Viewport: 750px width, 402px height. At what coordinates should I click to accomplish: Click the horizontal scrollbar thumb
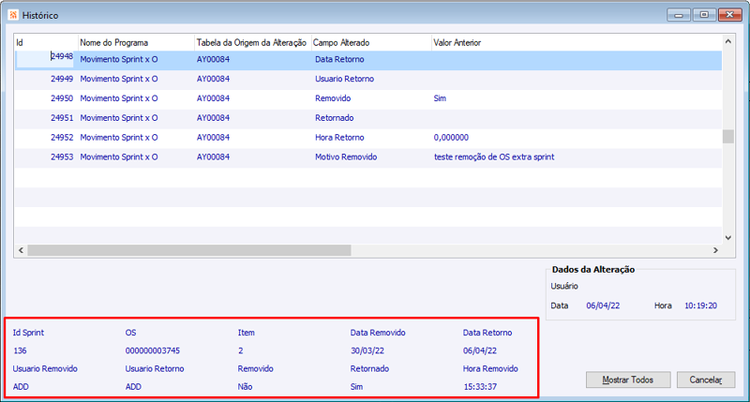(189, 250)
